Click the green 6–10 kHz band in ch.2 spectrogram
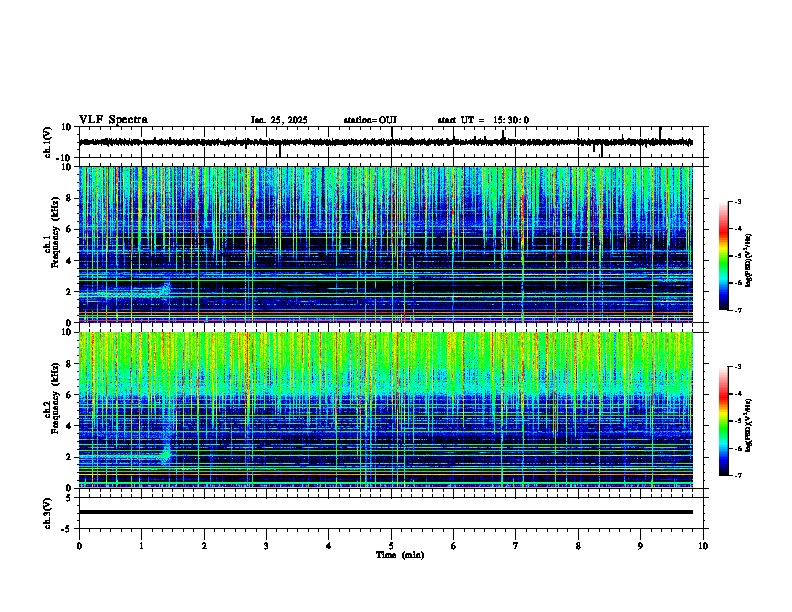This screenshot has width=792, height=612. click(x=386, y=364)
